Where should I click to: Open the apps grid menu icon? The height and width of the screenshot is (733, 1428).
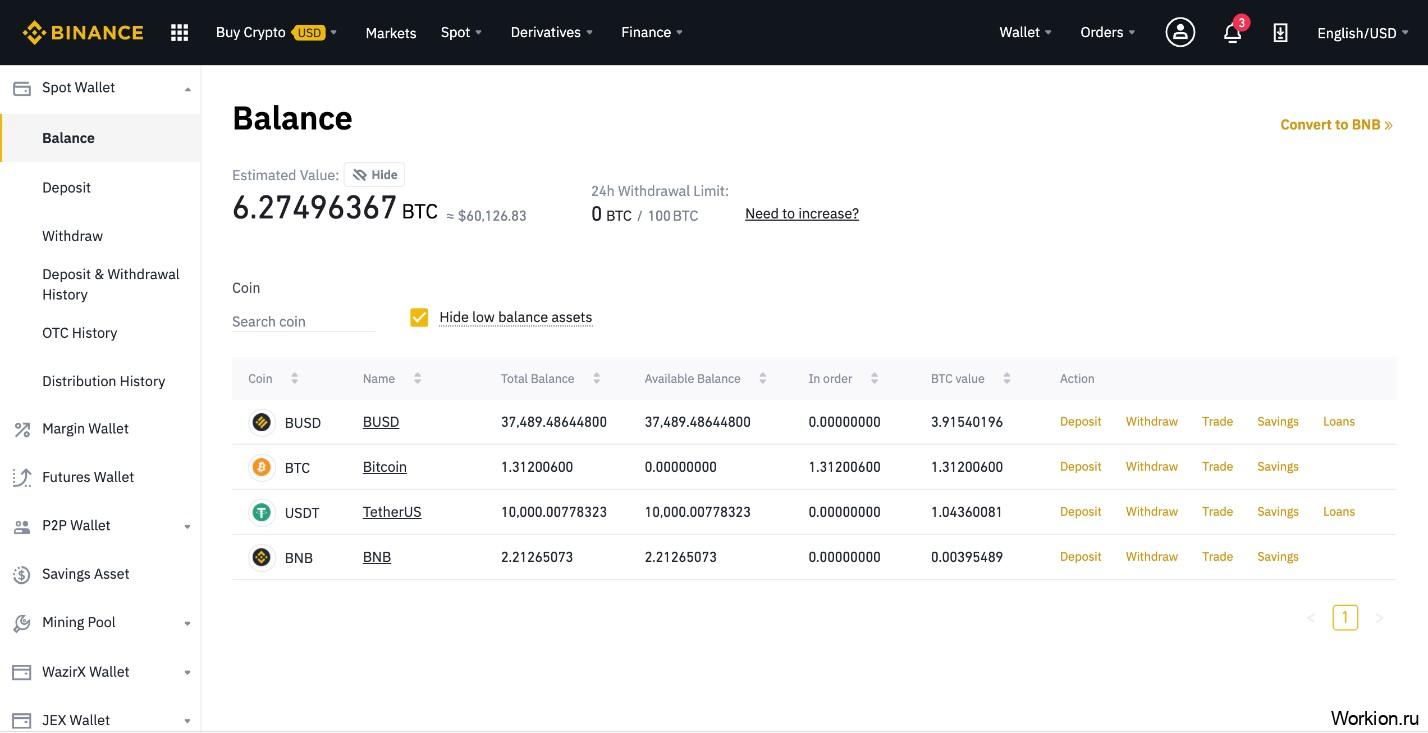pyautogui.click(x=180, y=32)
